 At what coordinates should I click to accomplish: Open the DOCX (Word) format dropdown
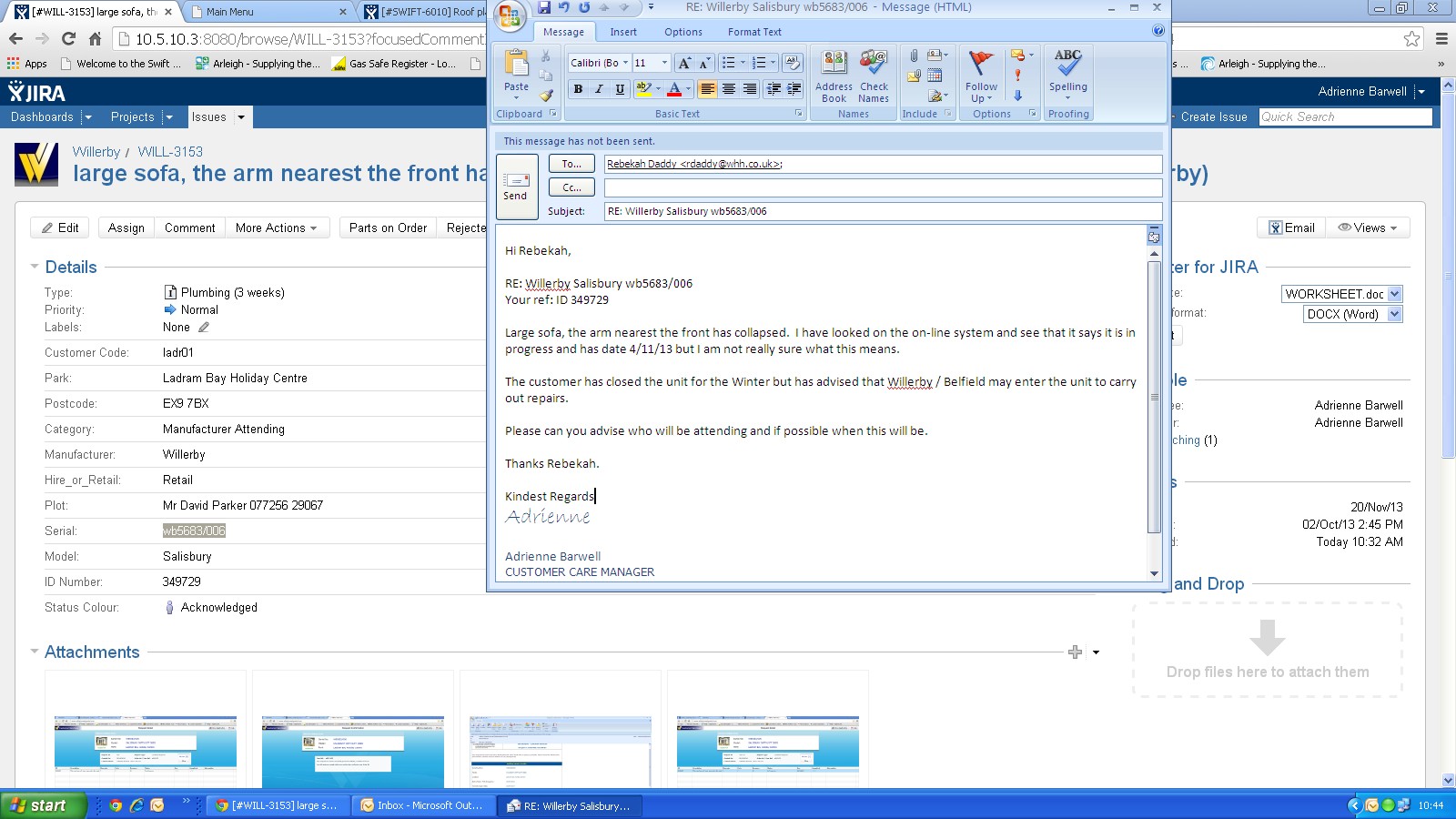1394,314
